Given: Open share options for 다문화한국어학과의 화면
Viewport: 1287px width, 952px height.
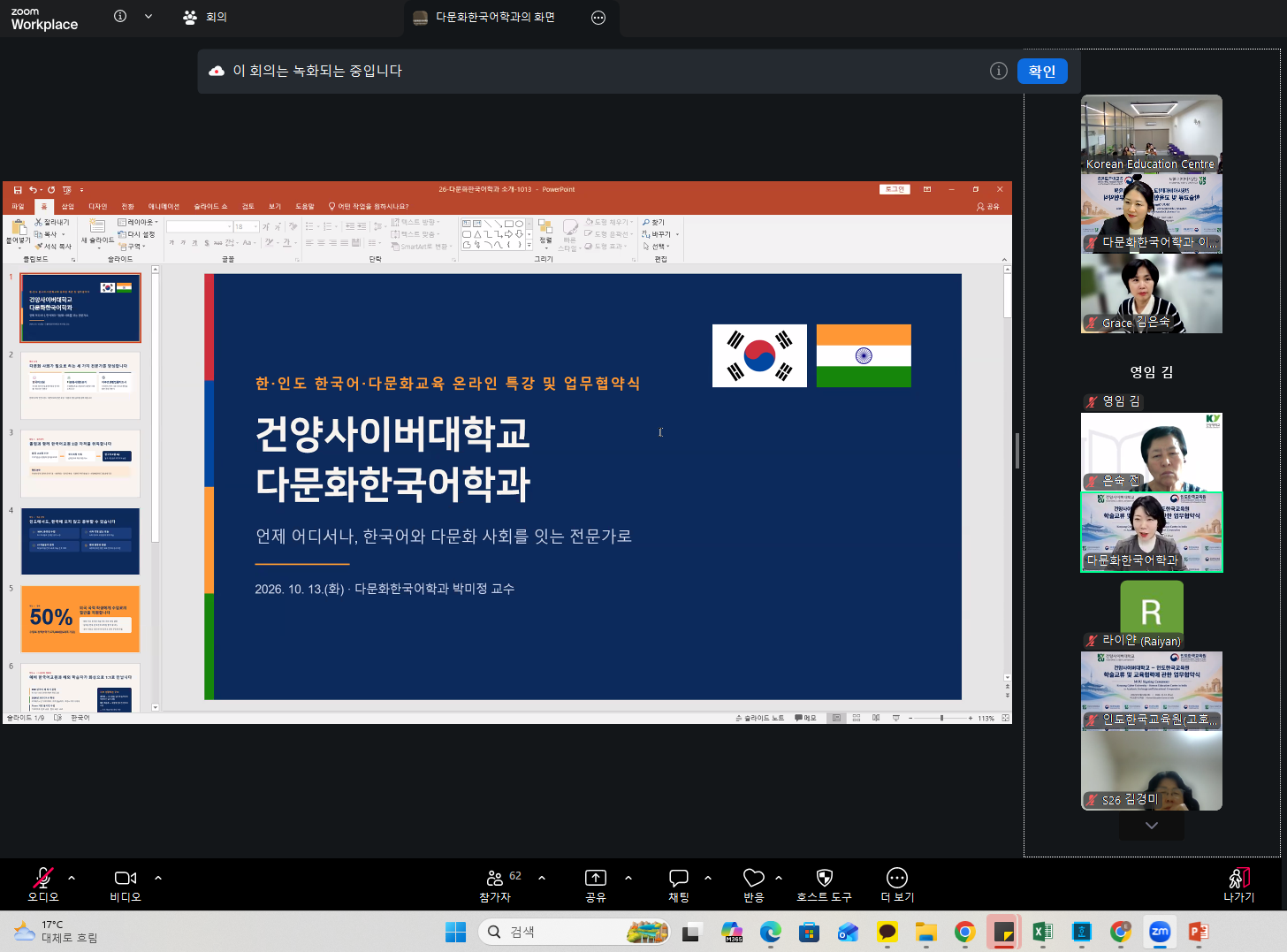Looking at the screenshot, I should (598, 18).
